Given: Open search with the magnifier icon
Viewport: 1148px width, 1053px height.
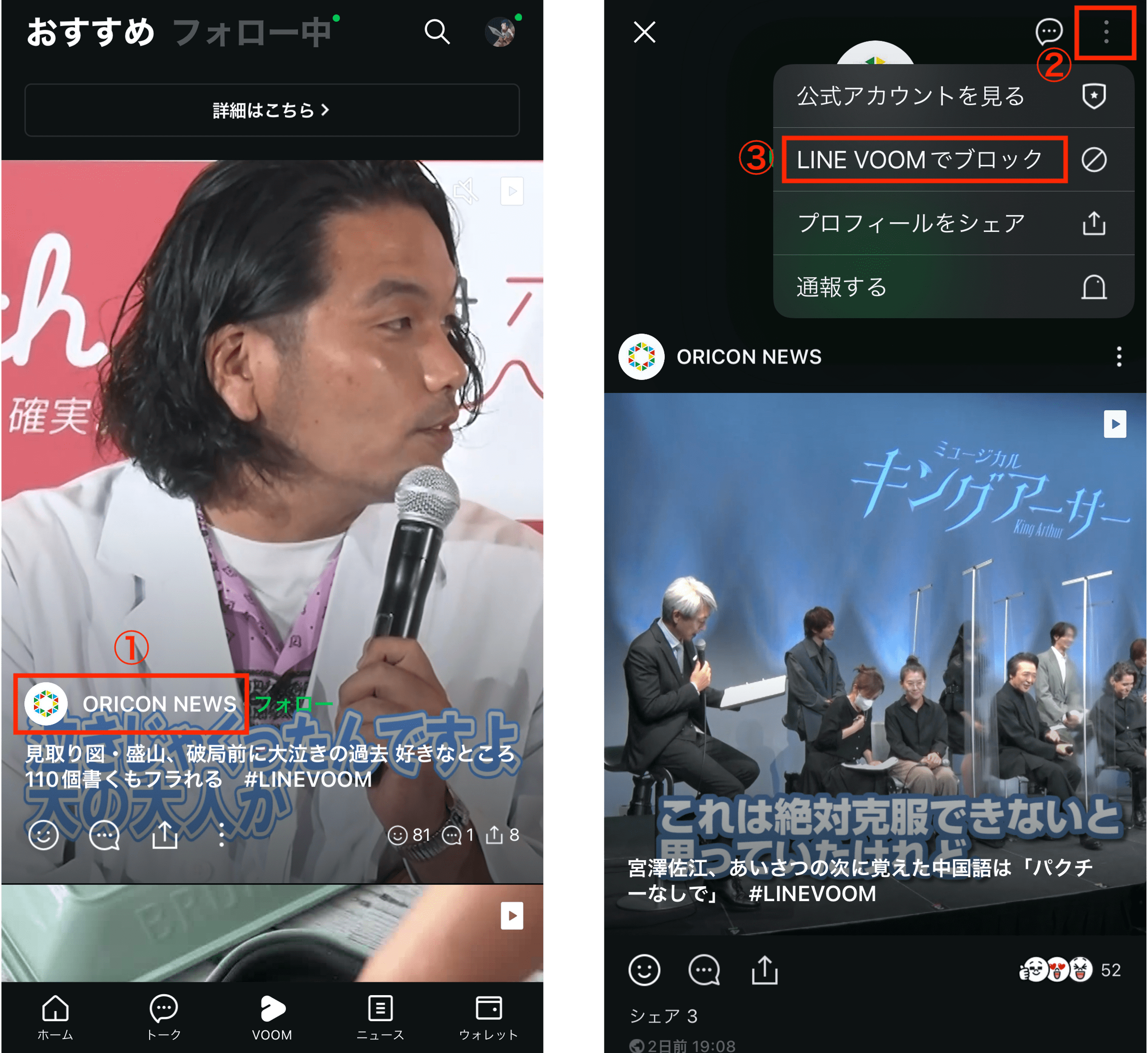Looking at the screenshot, I should pyautogui.click(x=437, y=32).
